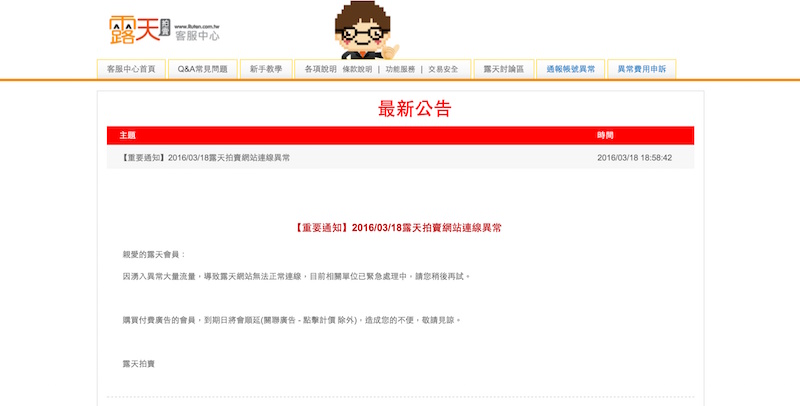The image size is (800, 406).
Task: Go to 露天討論區 tab
Action: (504, 69)
